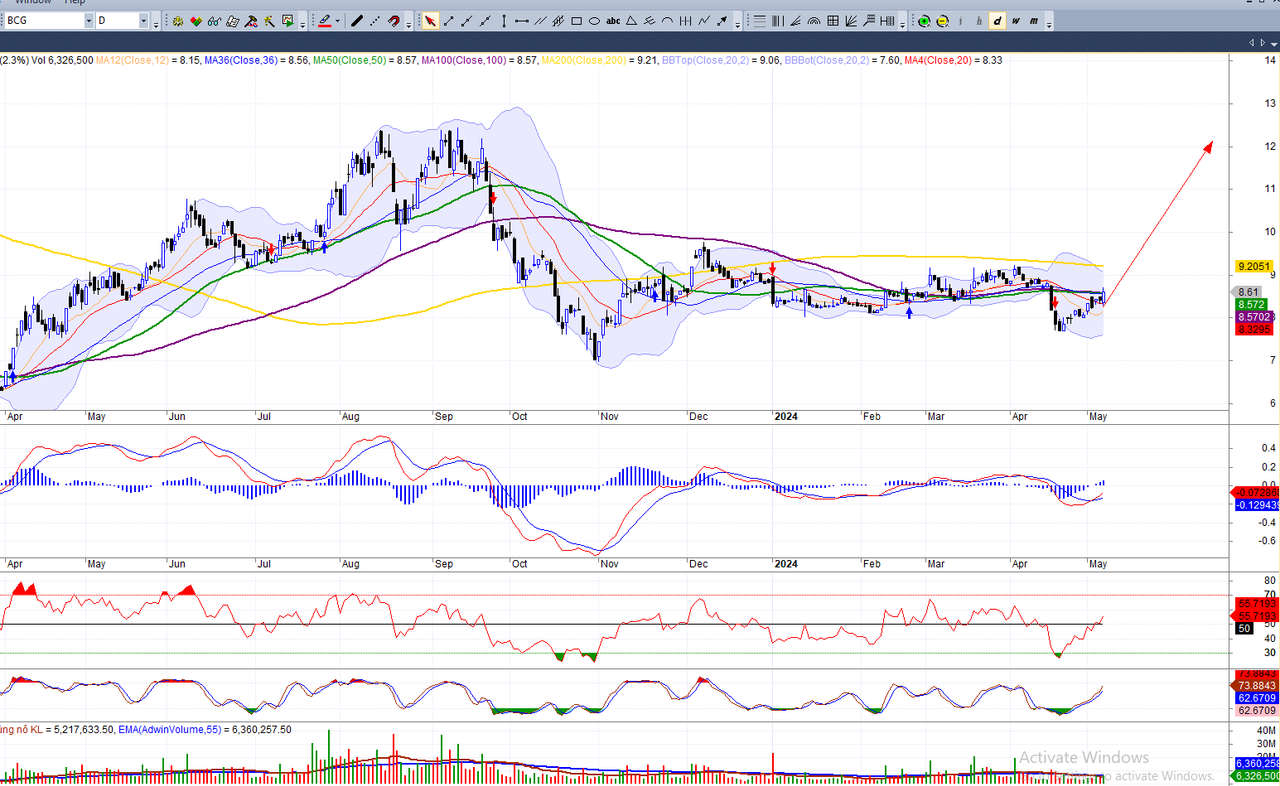Select the arrow marker drawing tool
The image size is (1280, 786).
pos(722,21)
